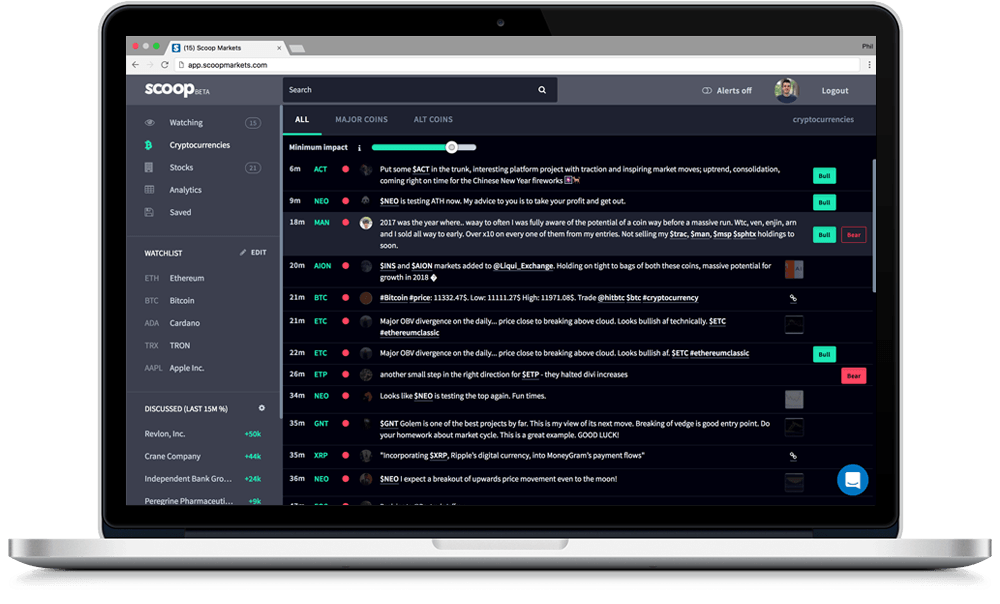The image size is (1000, 604).
Task: Click the #ethereumclassic hashtag in 22m post
Action: point(719,353)
